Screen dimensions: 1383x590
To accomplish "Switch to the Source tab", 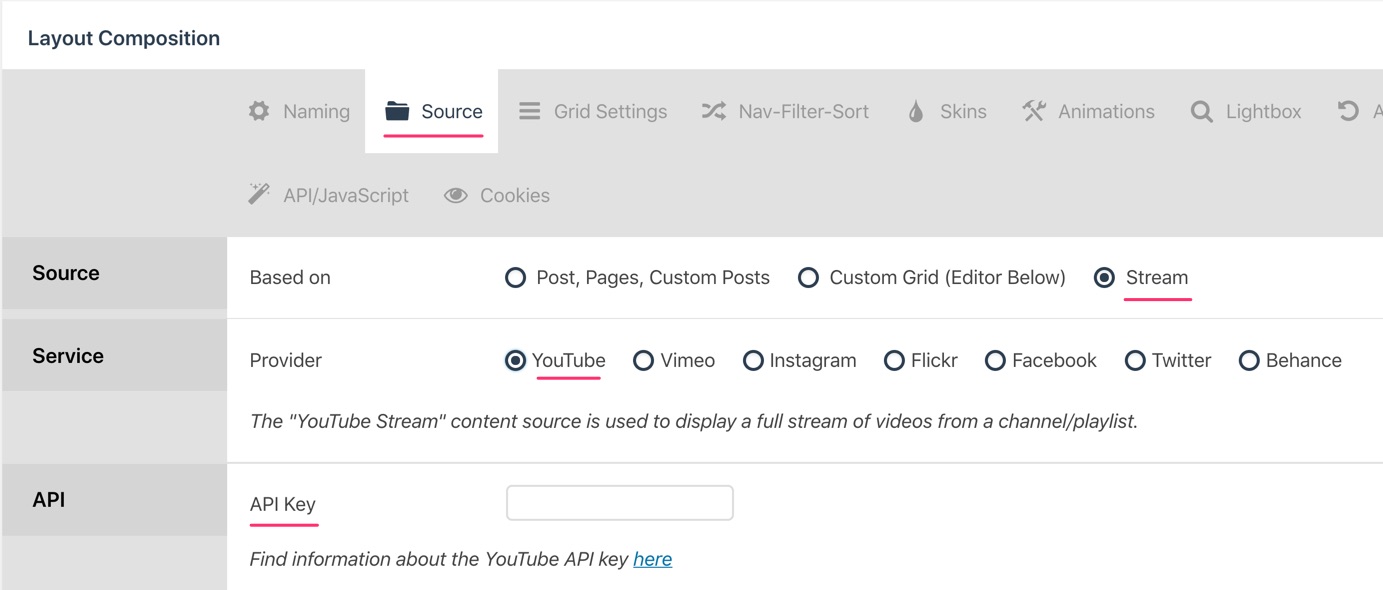I will 432,111.
